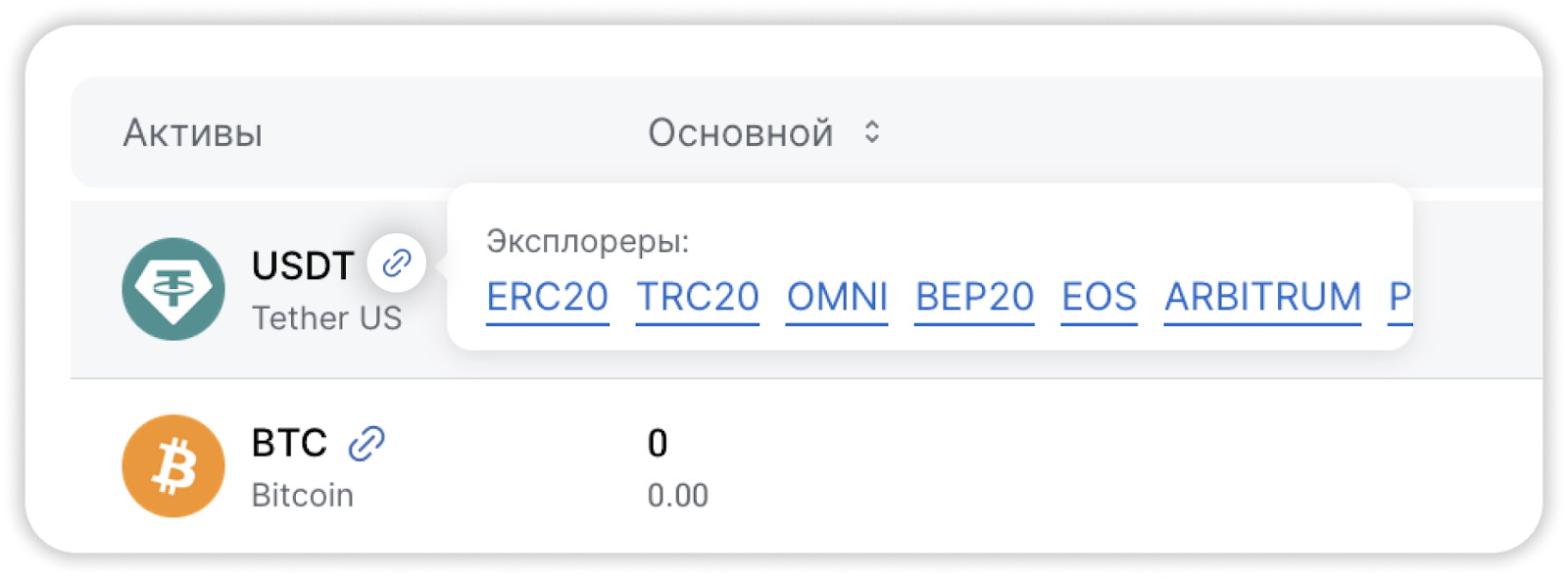The height and width of the screenshot is (578, 1568).
Task: Click the USDT Tether coin logo
Action: pyautogui.click(x=173, y=289)
